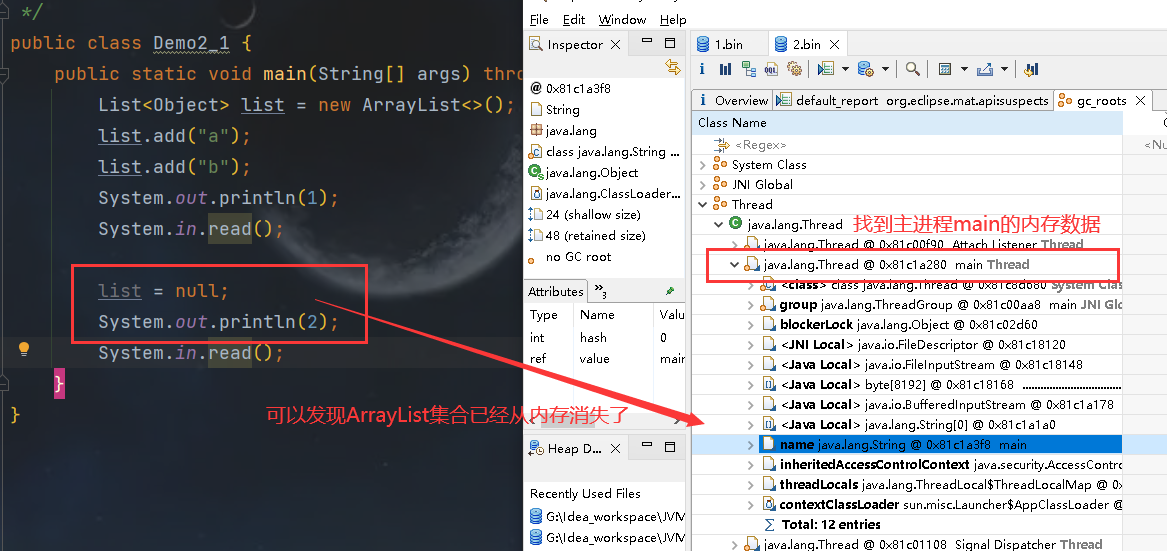This screenshot has width=1167, height=551.
Task: Open the Window menu
Action: point(622,19)
